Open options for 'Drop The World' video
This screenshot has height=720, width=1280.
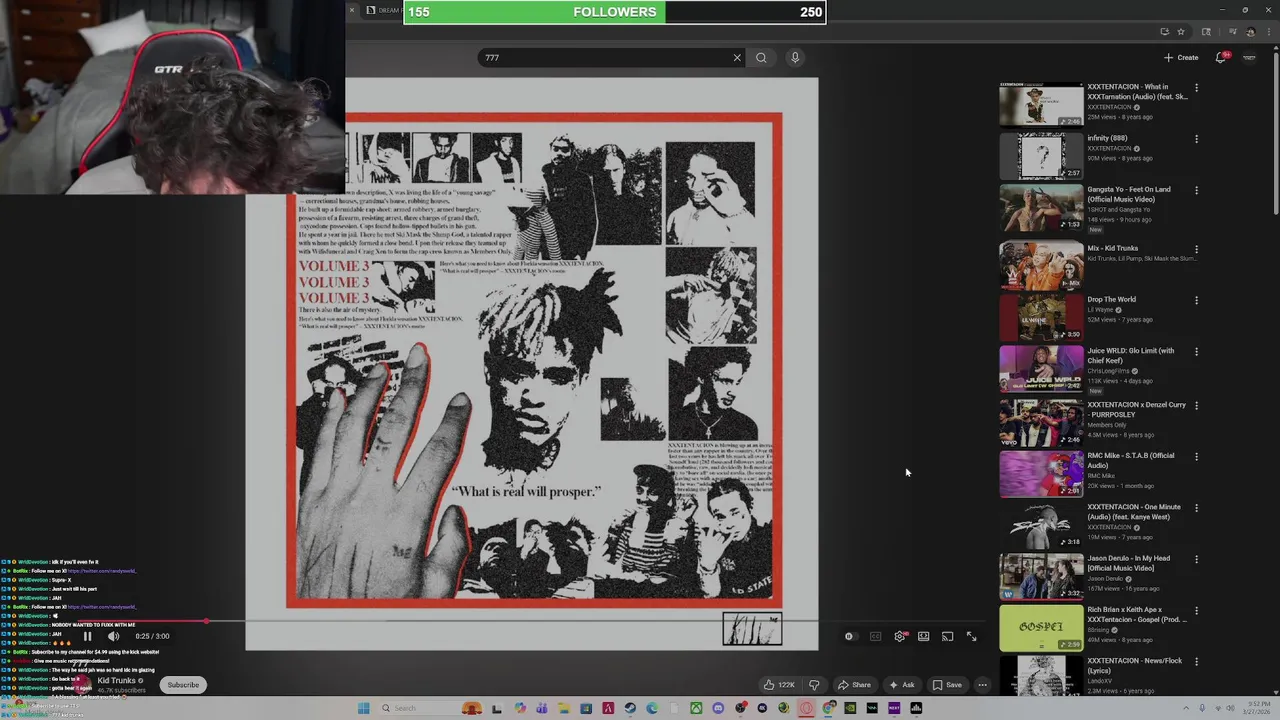[x=1196, y=300]
